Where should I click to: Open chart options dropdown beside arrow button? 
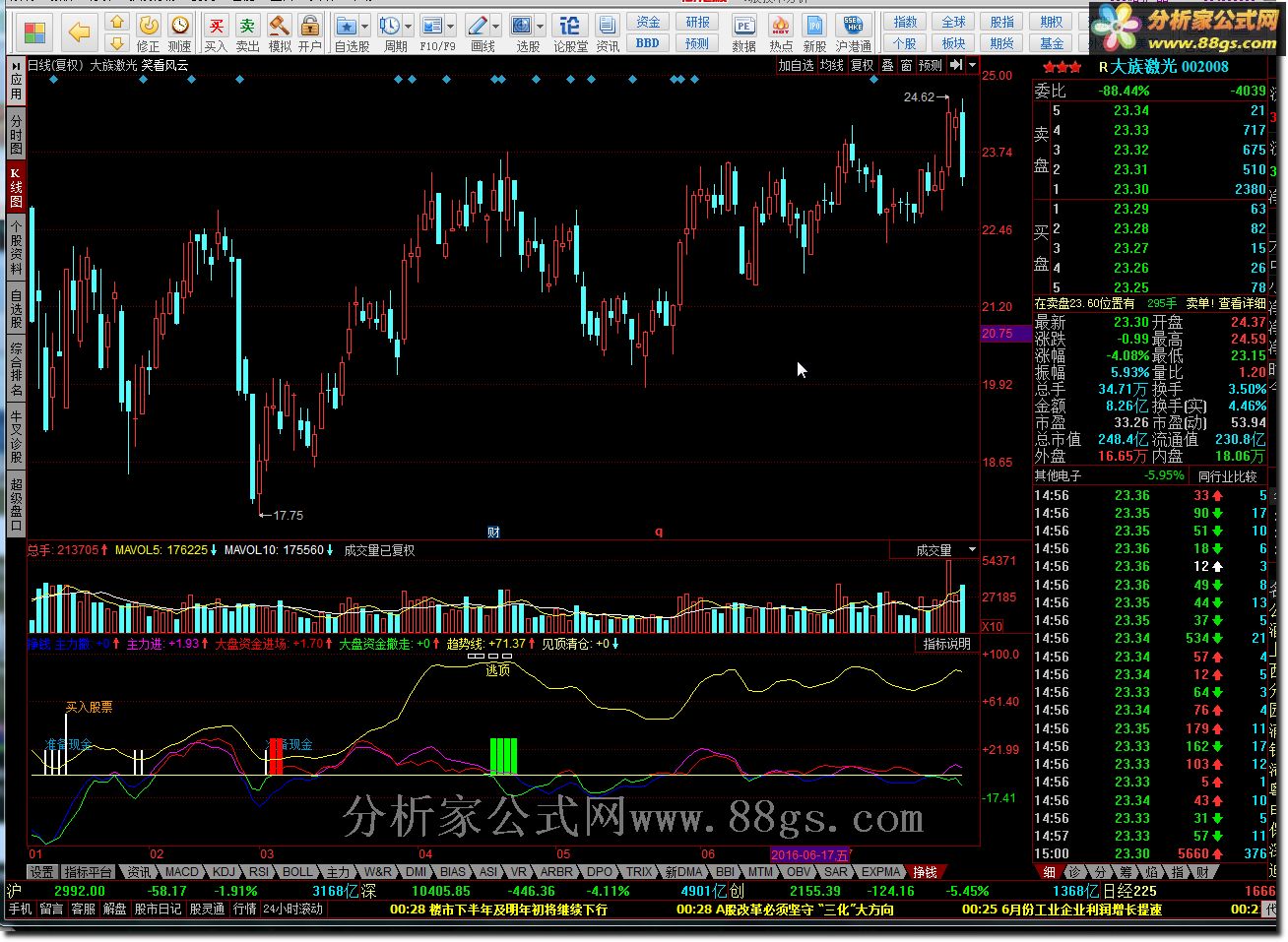(x=973, y=65)
